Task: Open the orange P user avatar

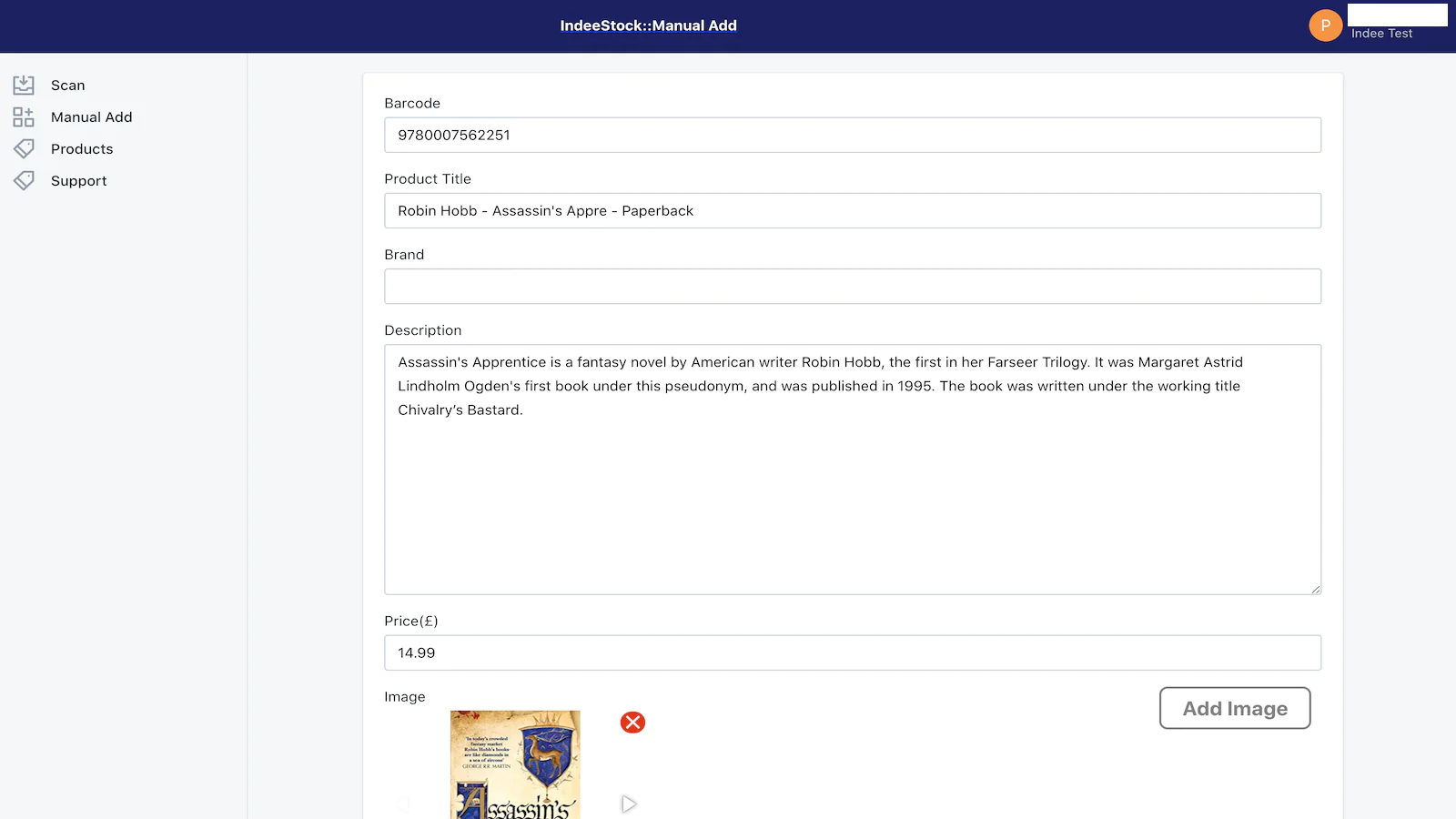Action: tap(1325, 25)
